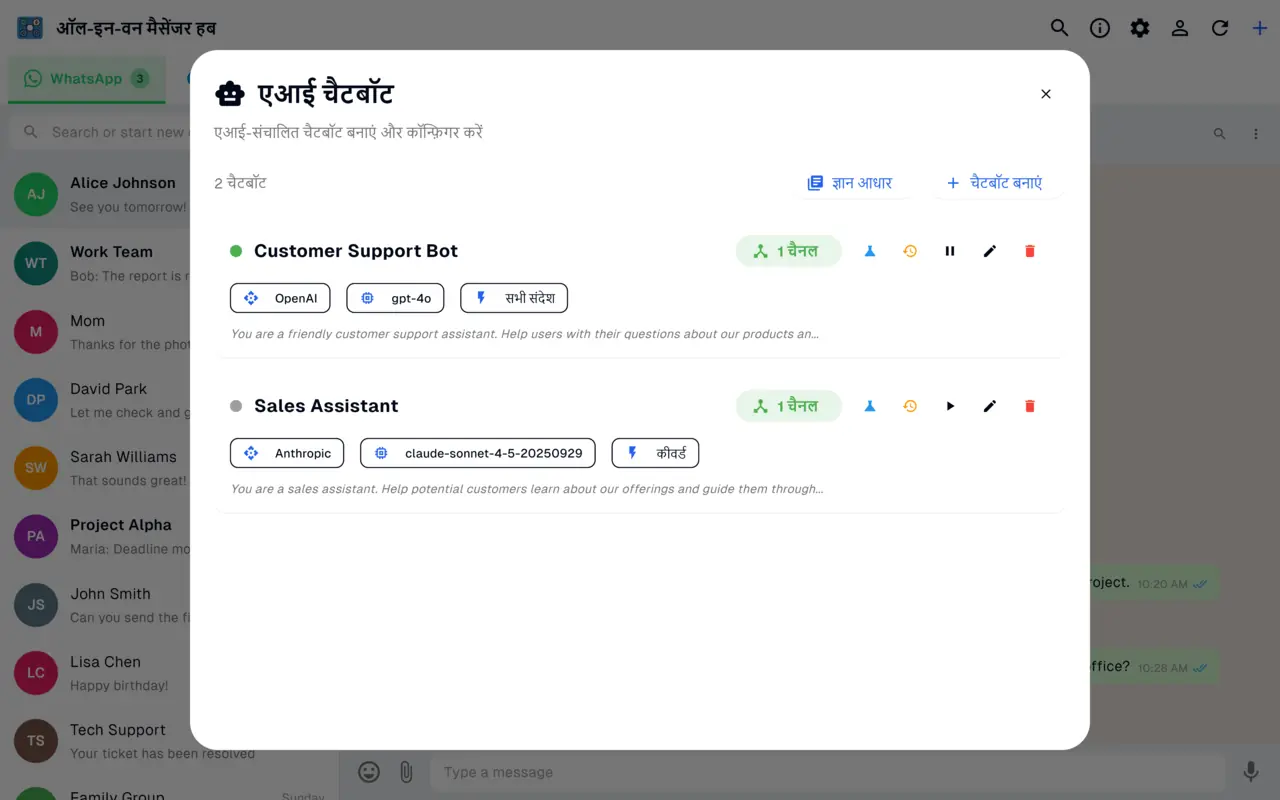Delete the Customer Support Bot

pos(1030,251)
